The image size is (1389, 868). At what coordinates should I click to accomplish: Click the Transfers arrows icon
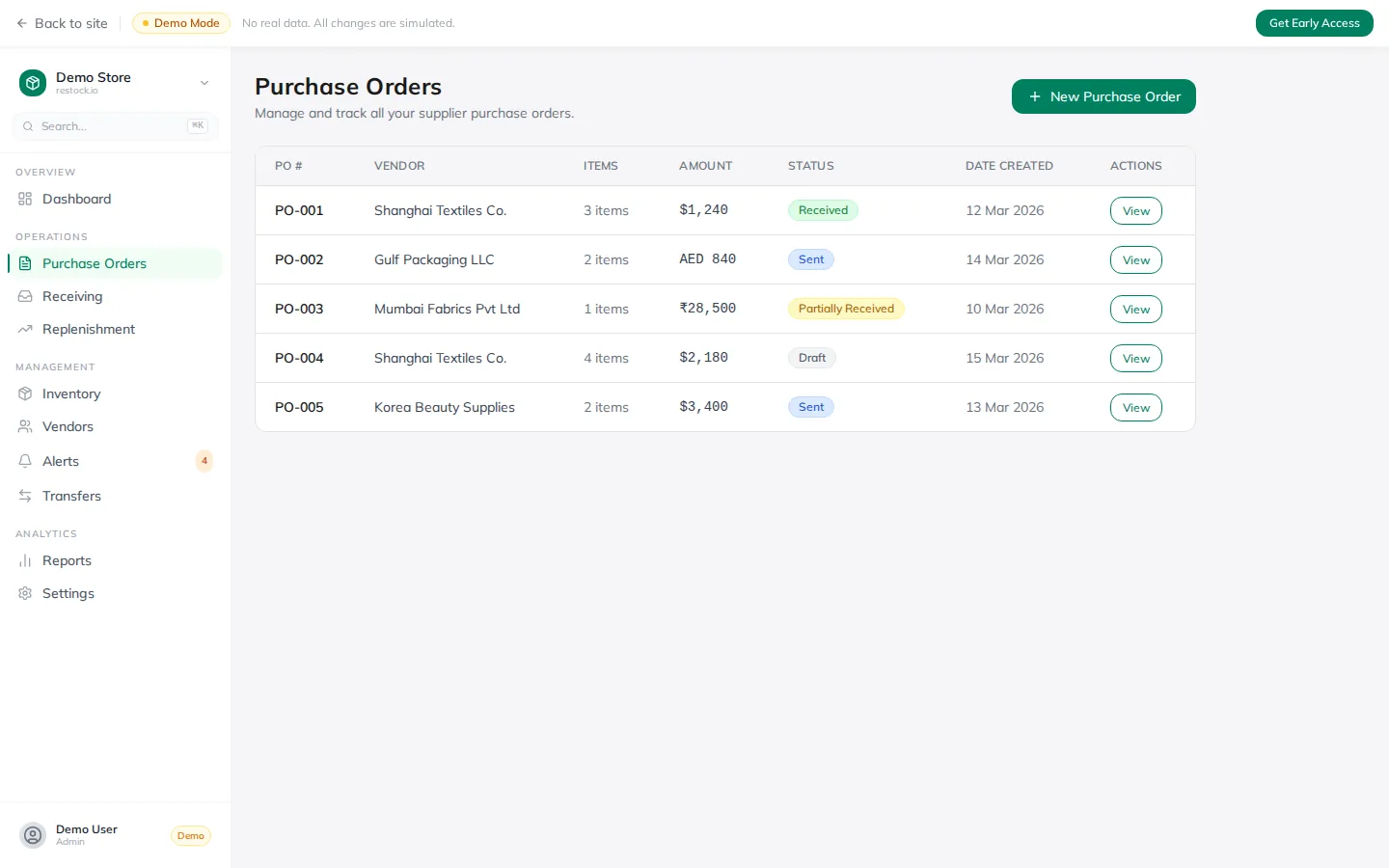tap(25, 496)
